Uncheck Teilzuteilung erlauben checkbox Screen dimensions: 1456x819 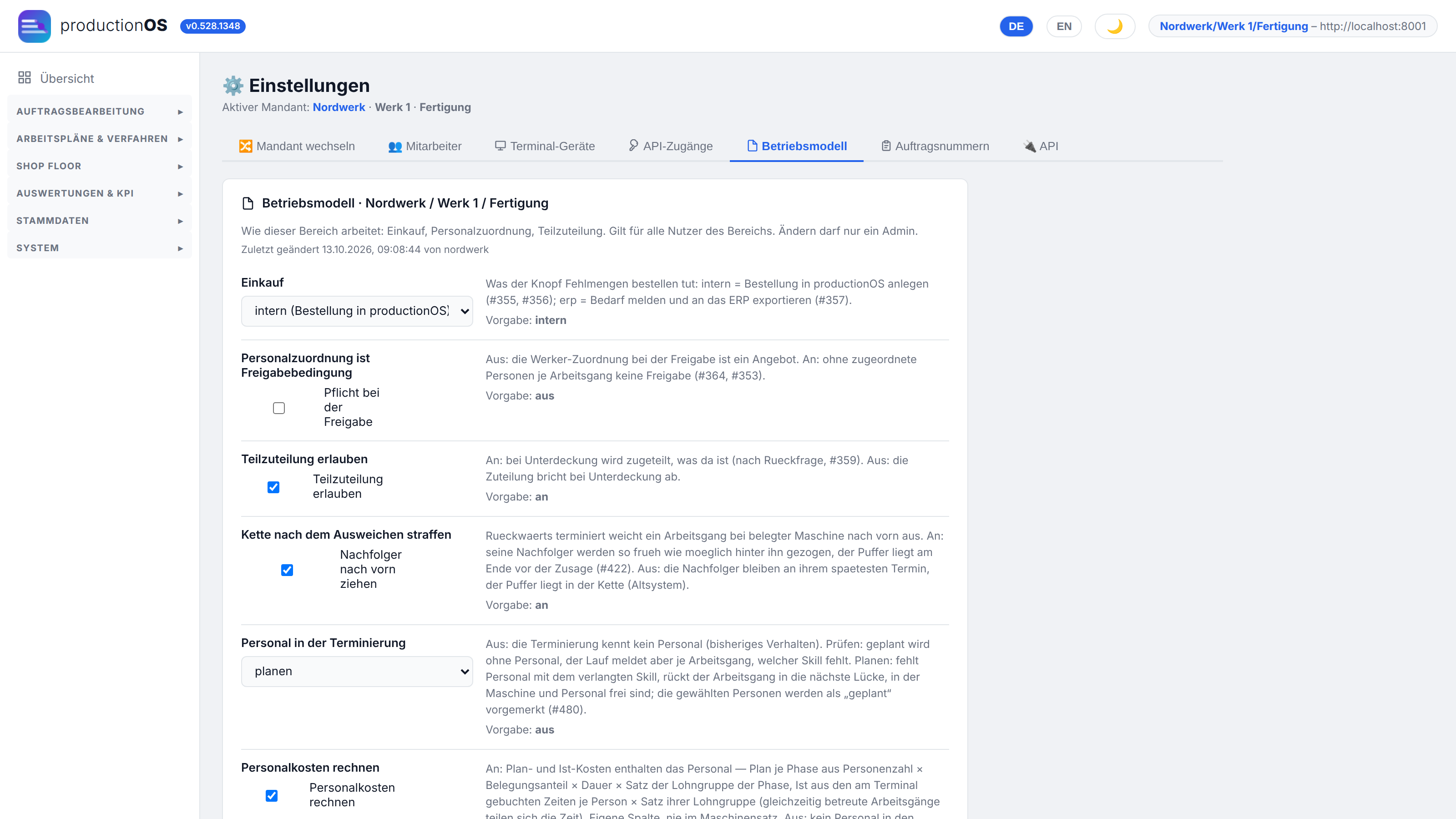click(x=273, y=487)
